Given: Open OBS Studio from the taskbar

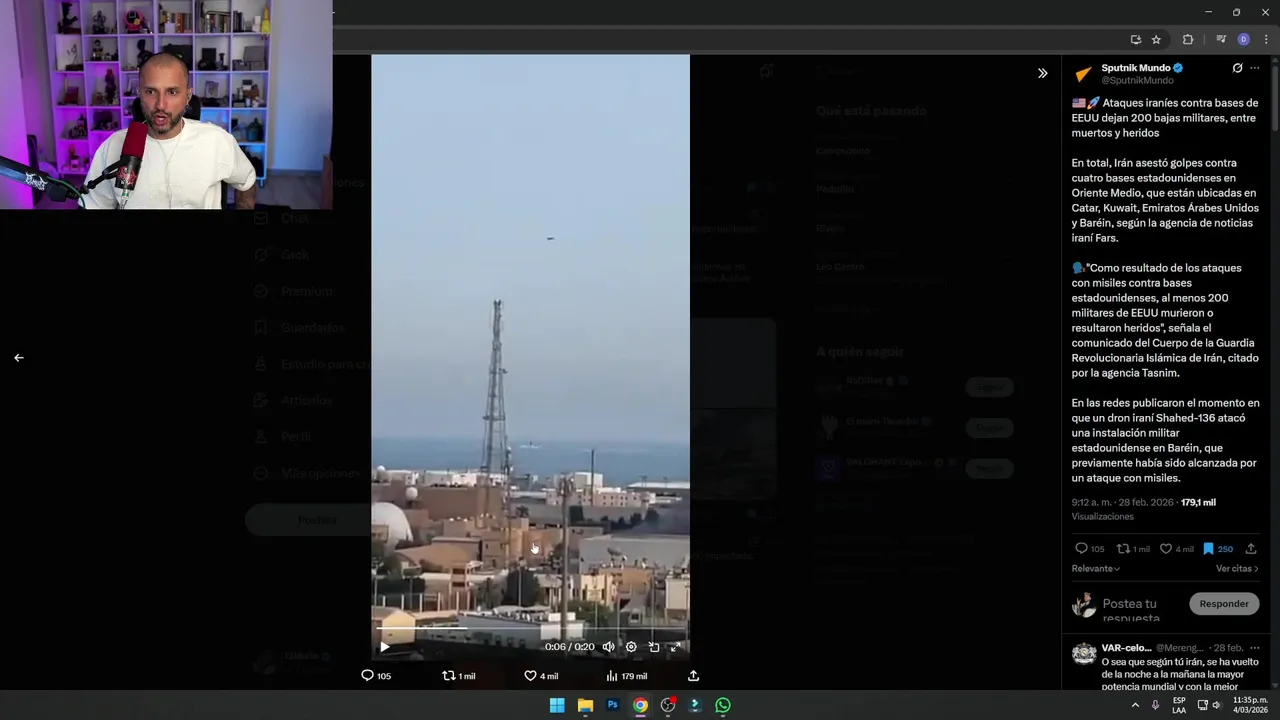Looking at the screenshot, I should pos(668,705).
